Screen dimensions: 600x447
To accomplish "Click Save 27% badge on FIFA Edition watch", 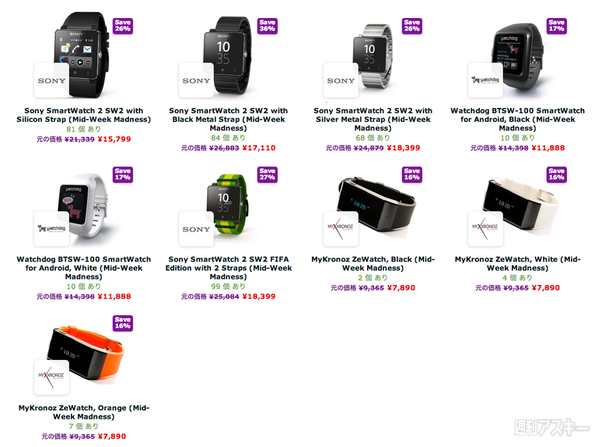I will point(267,175).
